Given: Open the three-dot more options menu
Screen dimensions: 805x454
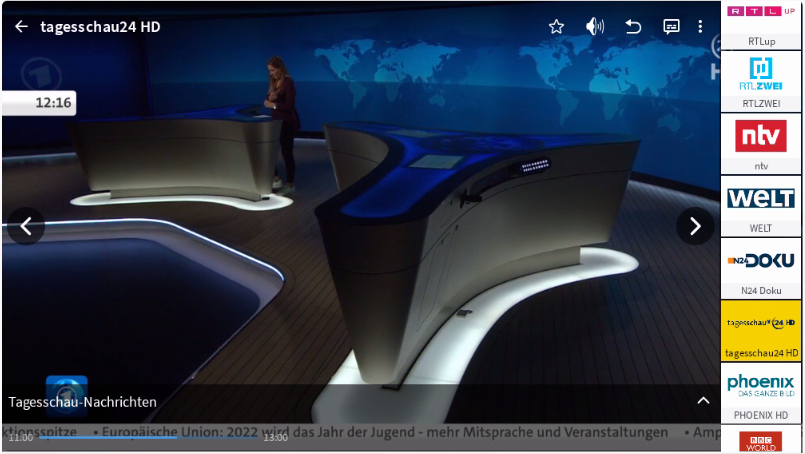Looking at the screenshot, I should coord(700,26).
